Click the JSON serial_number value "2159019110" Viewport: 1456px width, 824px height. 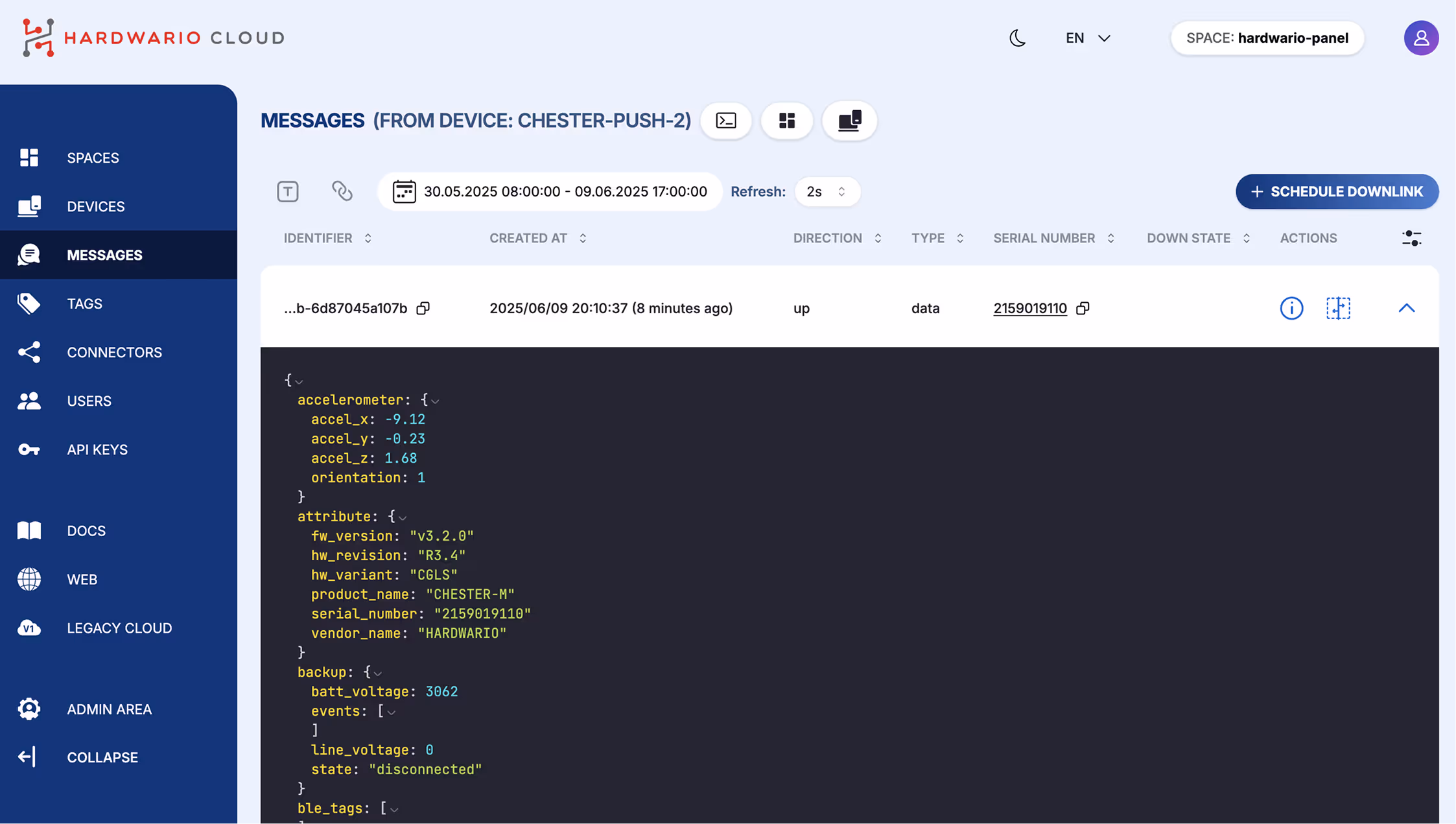pyautogui.click(x=482, y=614)
